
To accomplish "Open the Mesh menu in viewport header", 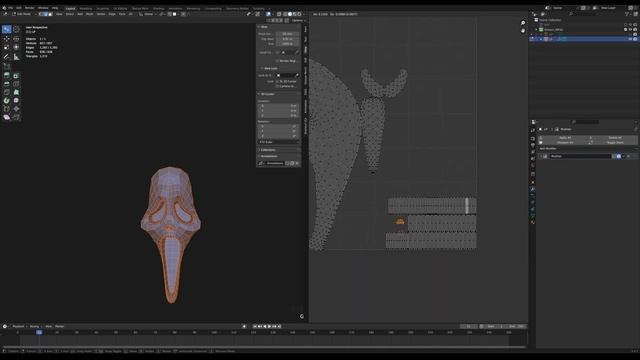I will [x=89, y=14].
